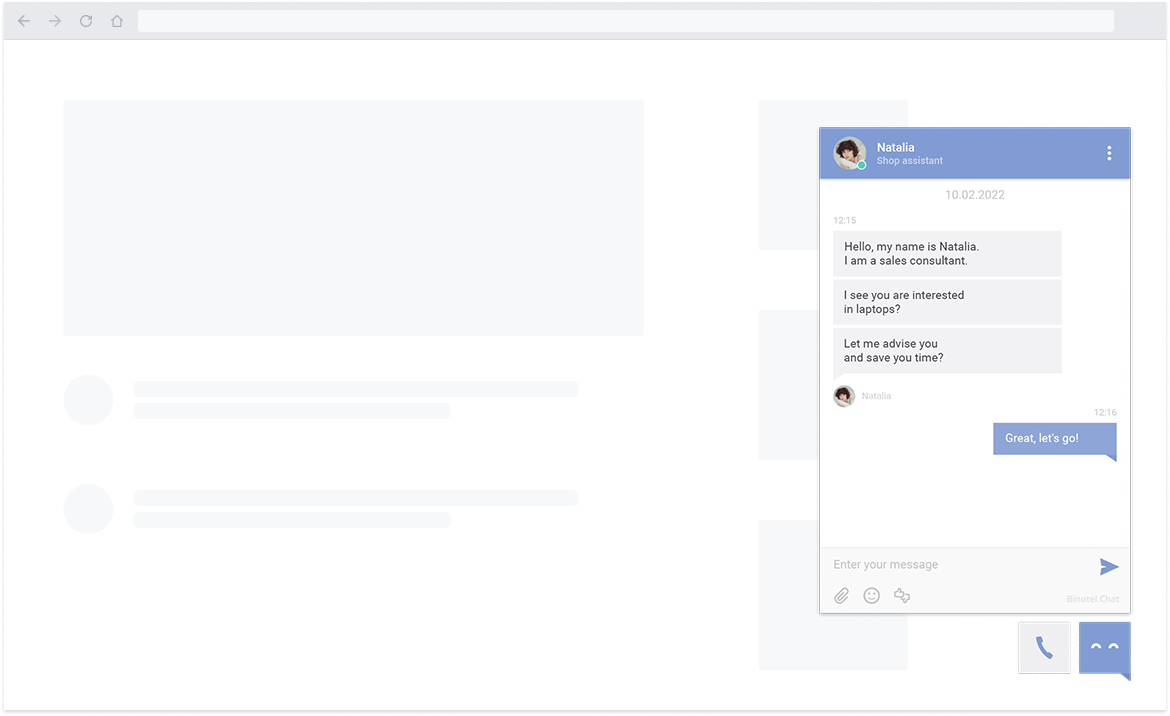Click the "Hello, my name is Natalia" message
Viewport: 1170px width, 716px height.
pos(946,253)
